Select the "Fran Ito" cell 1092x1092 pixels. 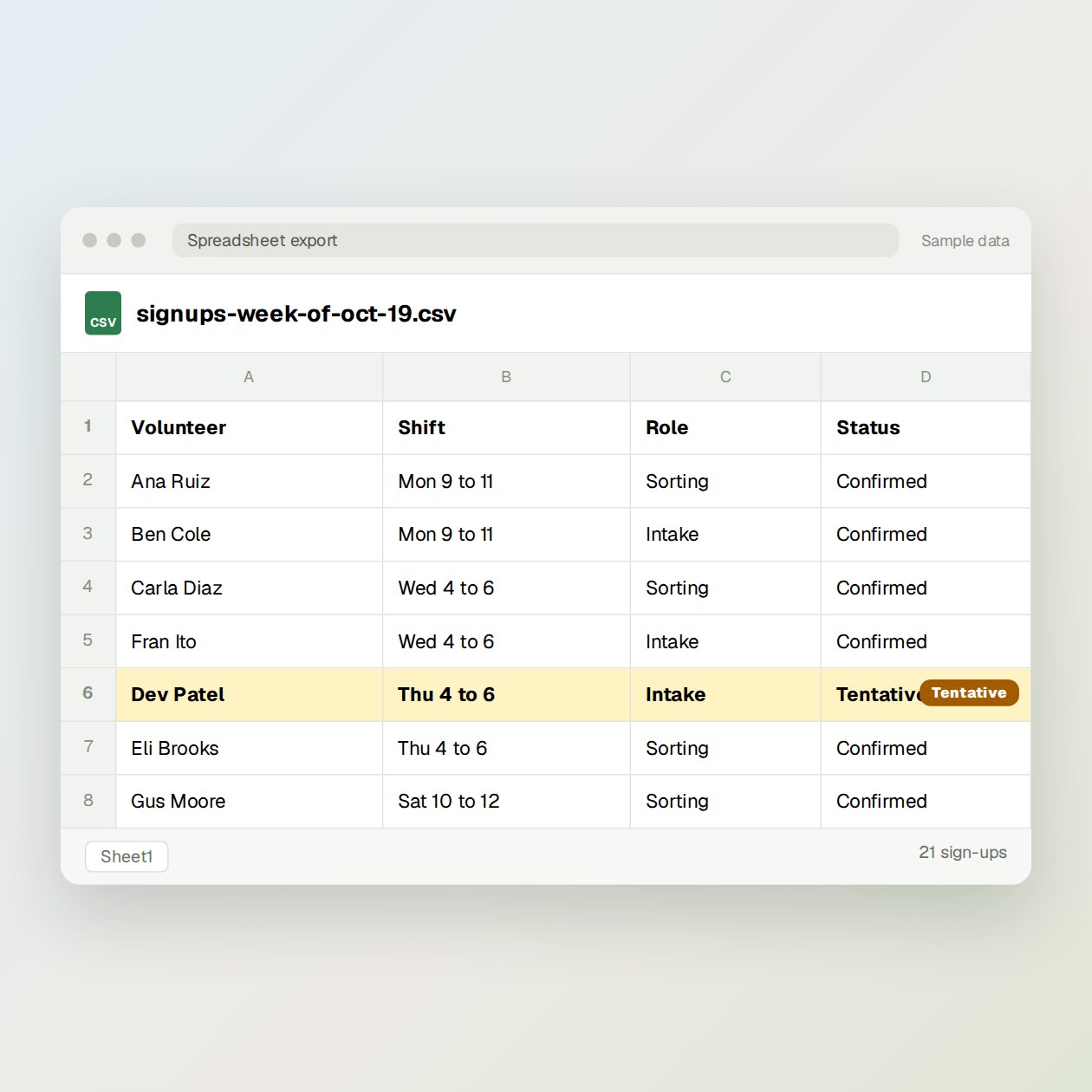point(249,641)
